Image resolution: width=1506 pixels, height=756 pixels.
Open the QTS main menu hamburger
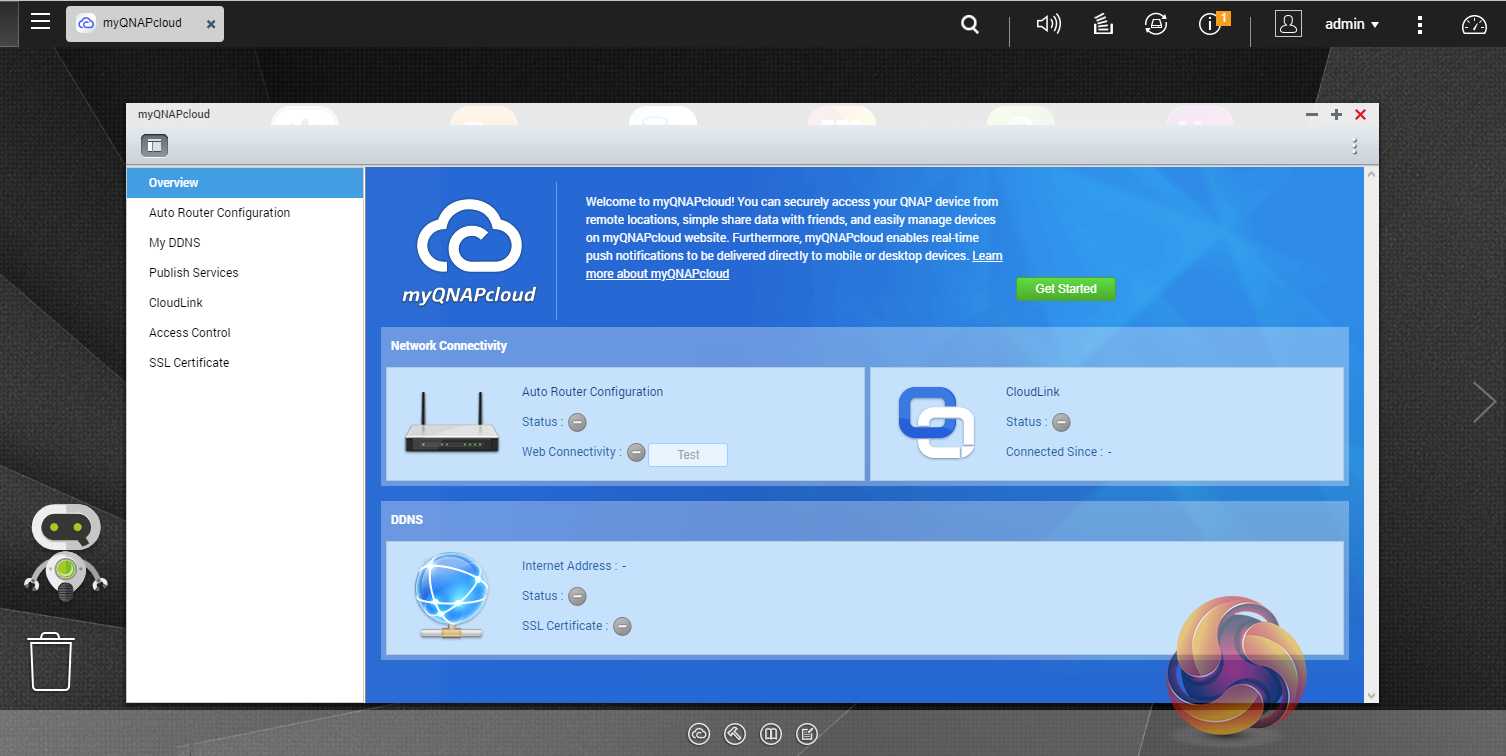(x=40, y=21)
